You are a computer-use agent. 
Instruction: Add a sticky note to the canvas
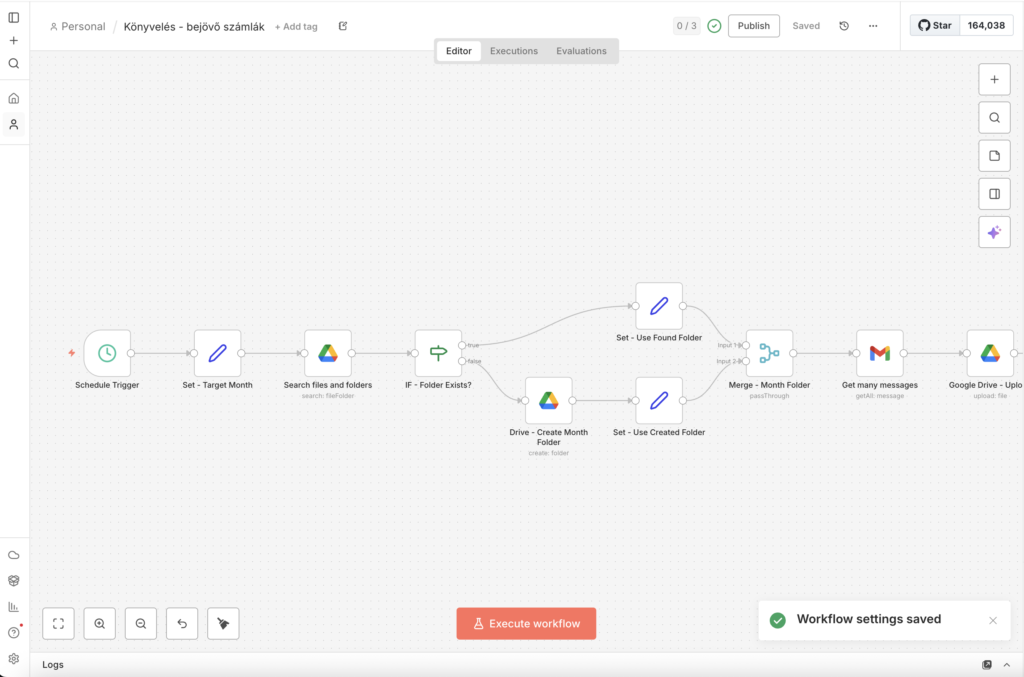pos(994,155)
